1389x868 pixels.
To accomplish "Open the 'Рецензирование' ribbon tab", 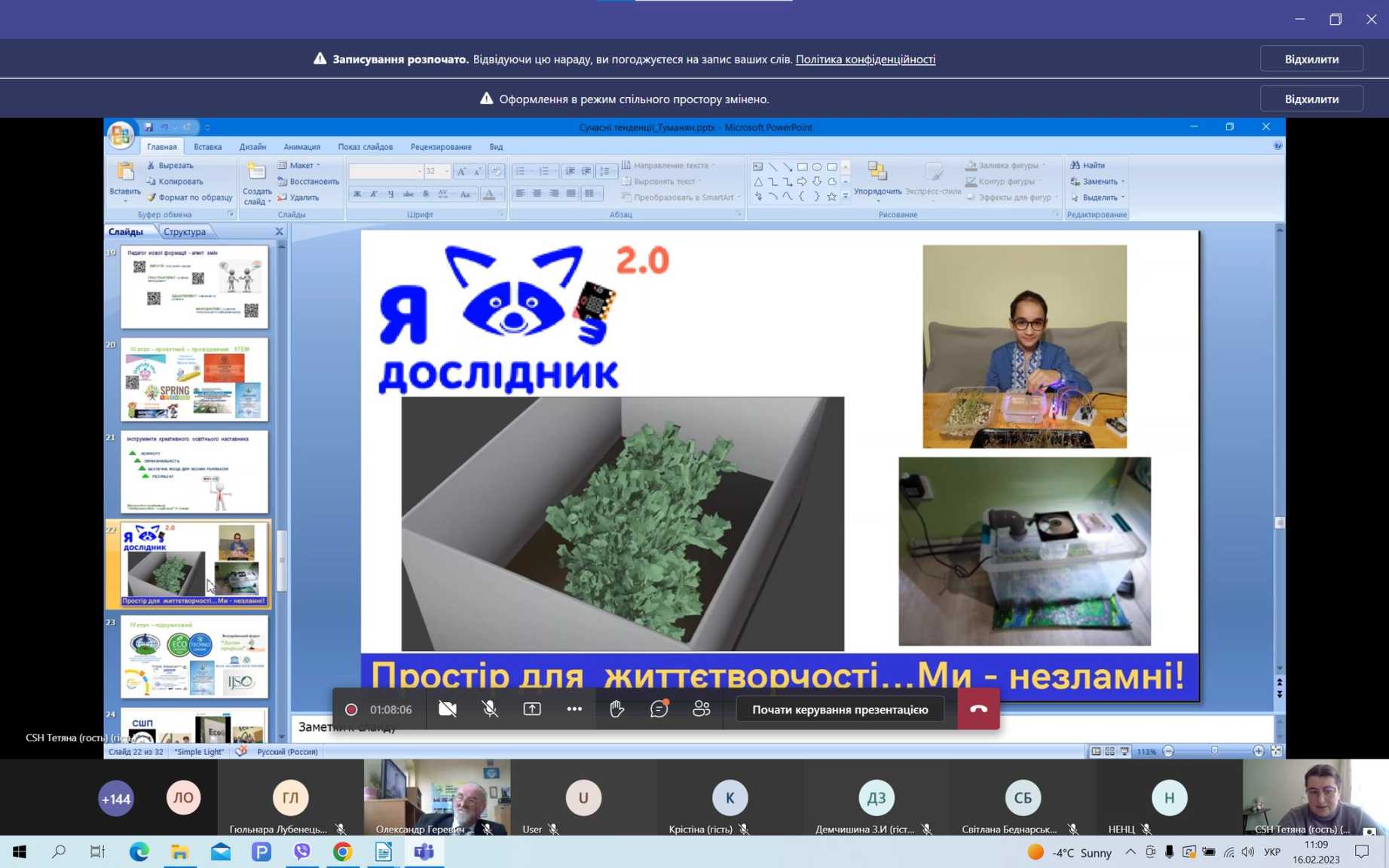I will pos(441,147).
